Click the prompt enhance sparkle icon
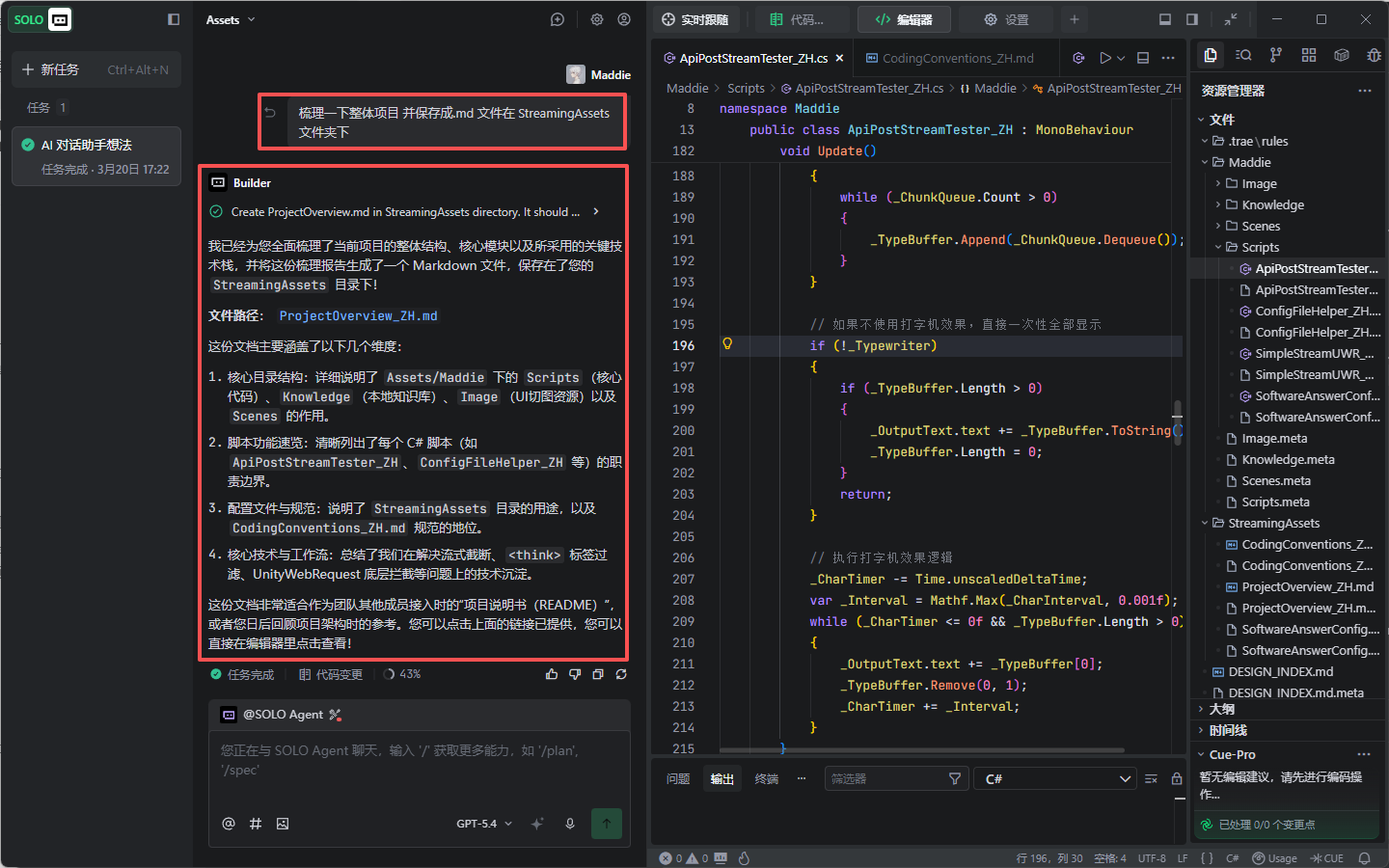The width and height of the screenshot is (1389, 868). click(x=537, y=824)
